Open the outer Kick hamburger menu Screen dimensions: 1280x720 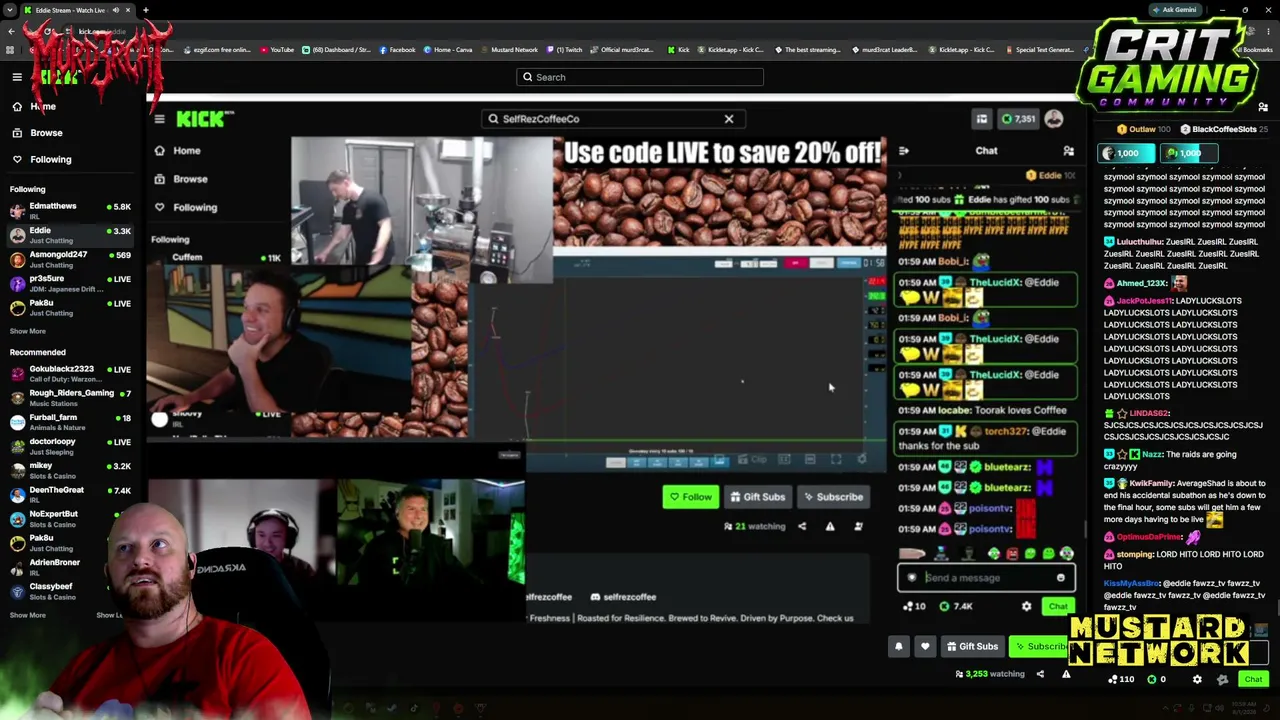pyautogui.click(x=17, y=77)
